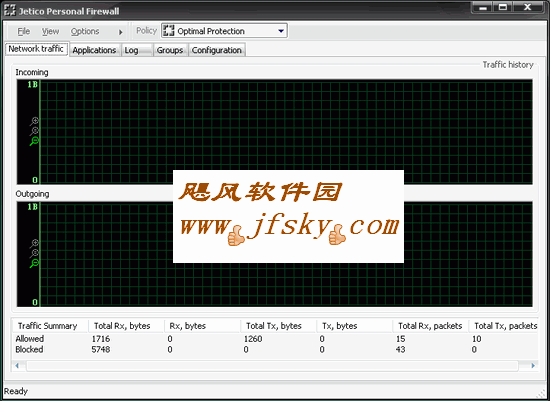Viewport: 550px width, 401px height.
Task: Select the Allowed row label
Action: click(x=30, y=339)
